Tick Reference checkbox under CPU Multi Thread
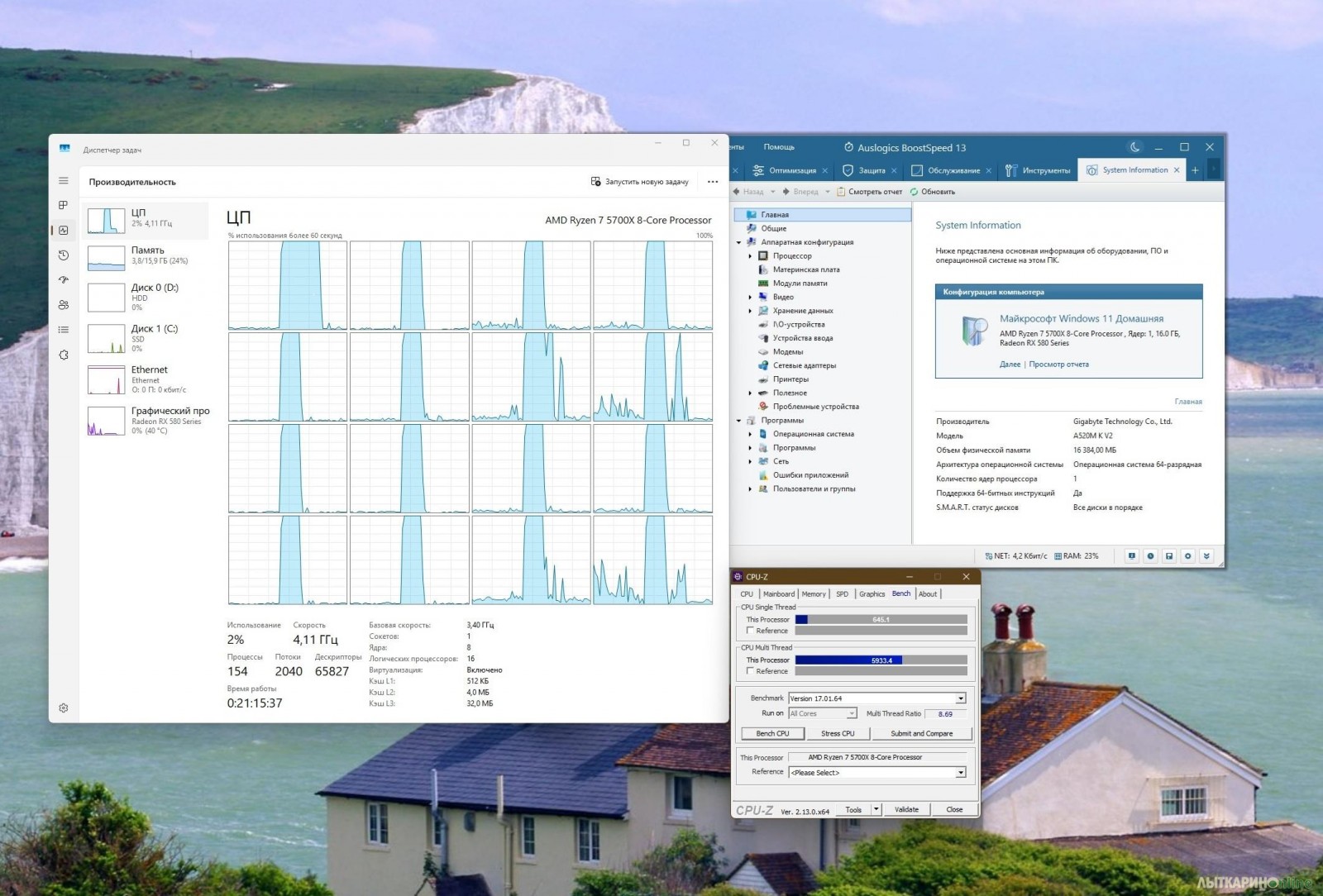 point(750,671)
